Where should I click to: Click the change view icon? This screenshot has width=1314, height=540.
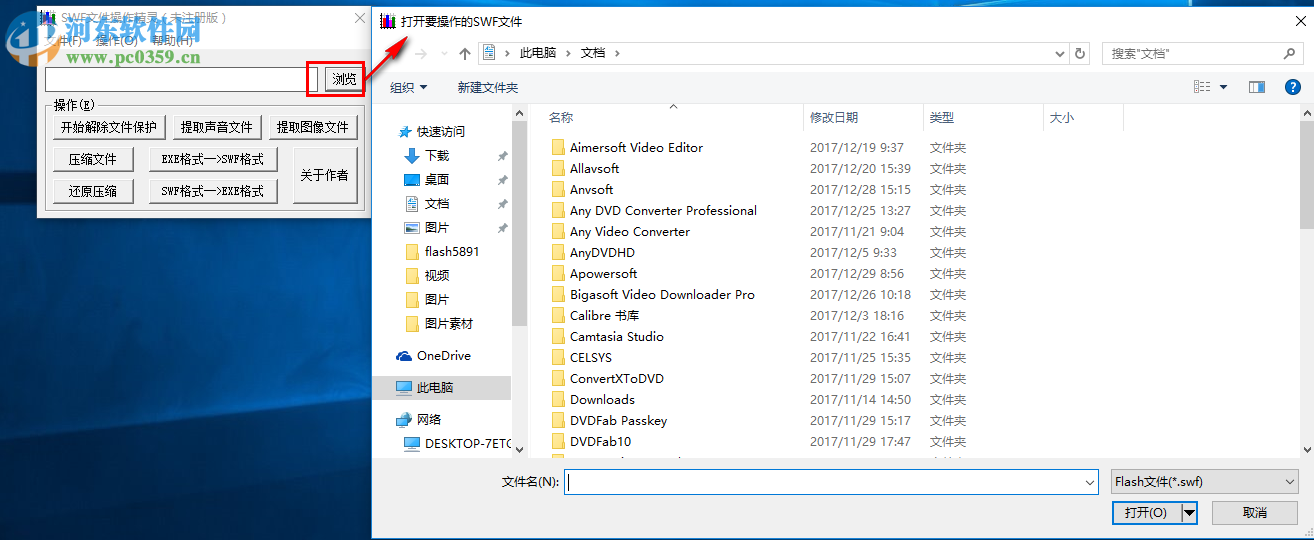tap(1202, 88)
